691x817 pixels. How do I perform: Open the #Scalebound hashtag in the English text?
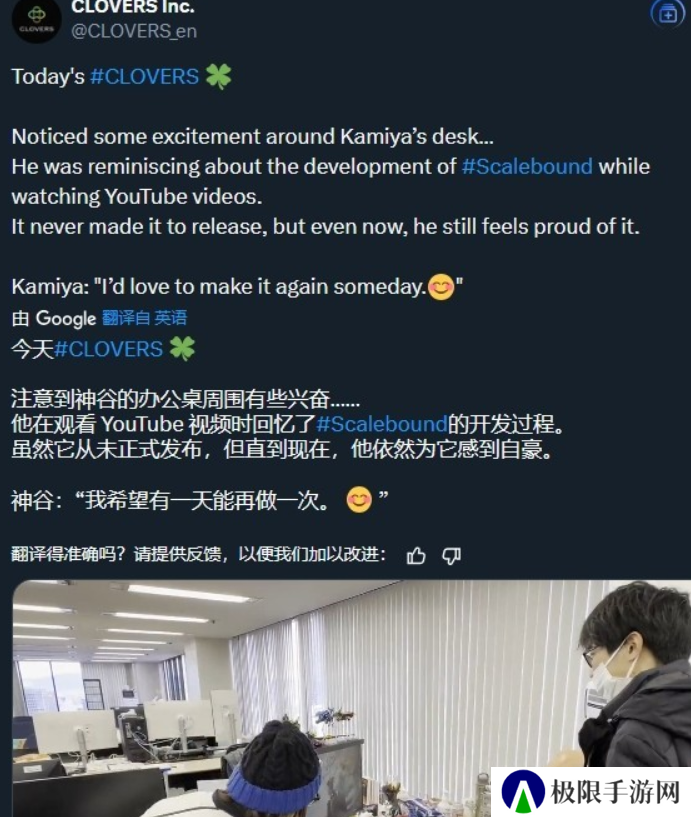tap(527, 167)
